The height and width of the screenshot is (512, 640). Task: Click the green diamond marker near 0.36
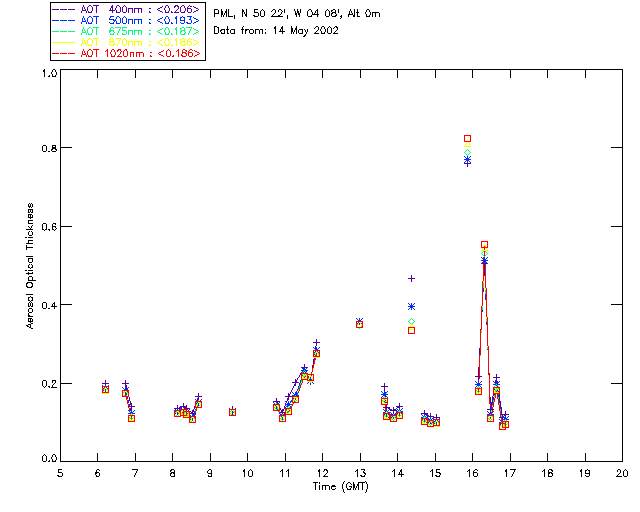[411, 322]
